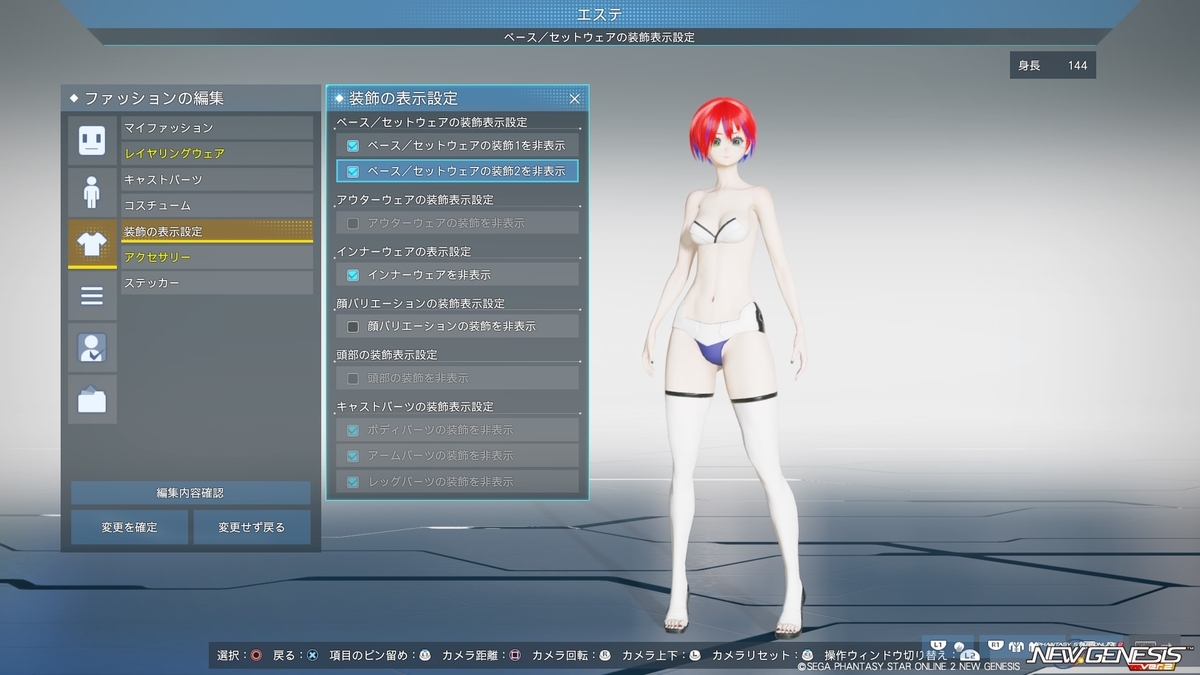Click 変更せず戻る button
This screenshot has width=1200, height=675.
251,527
